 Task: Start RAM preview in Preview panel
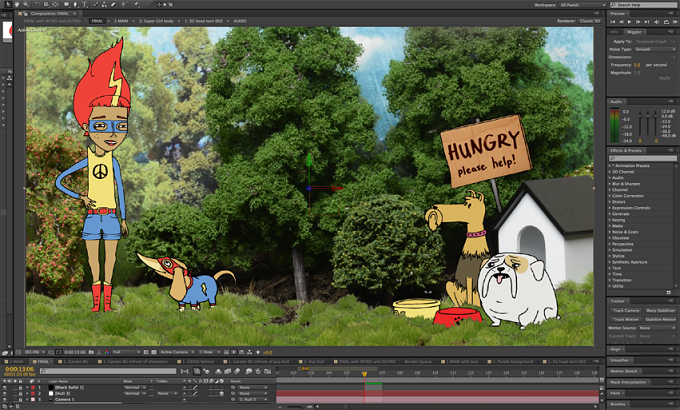[x=675, y=22]
